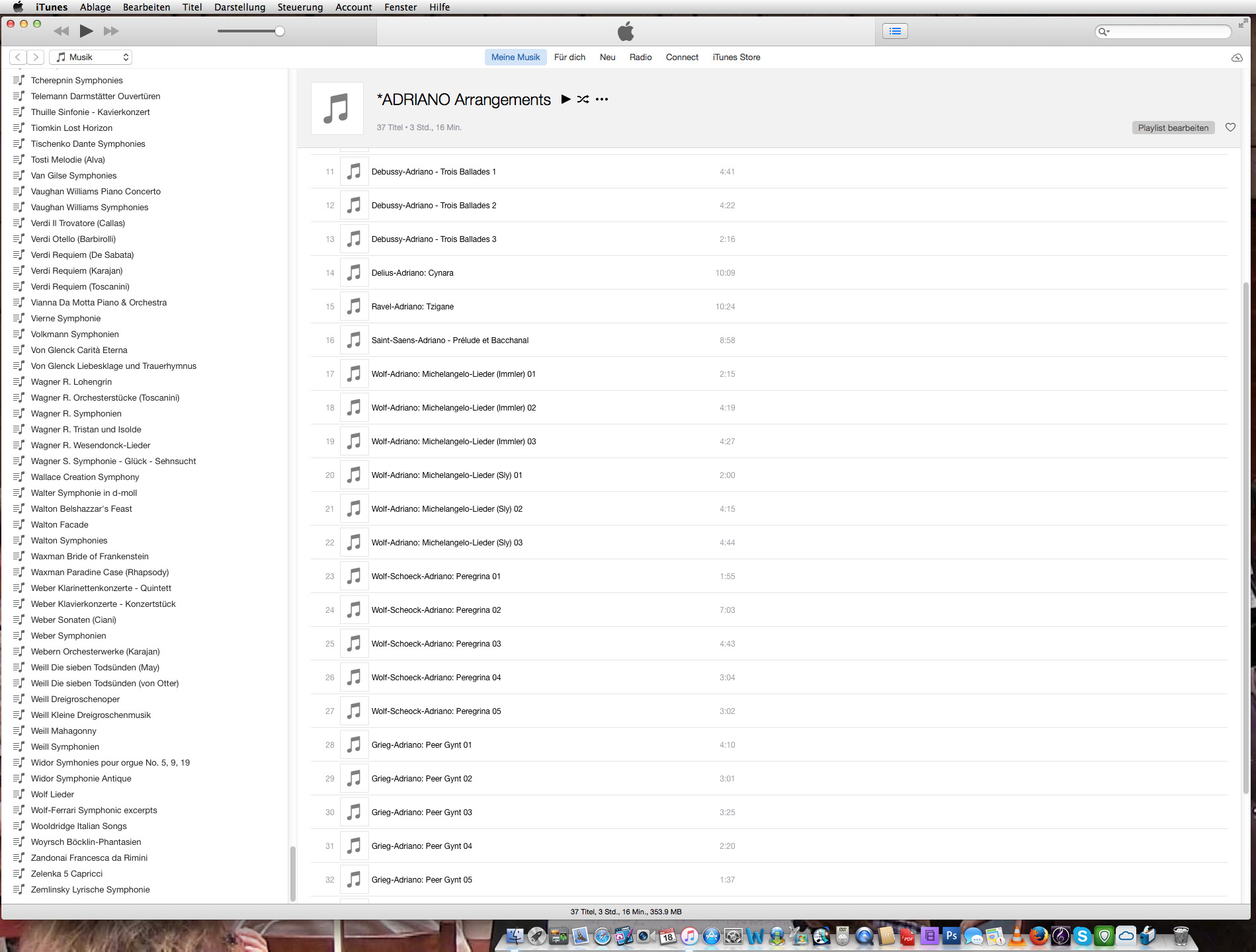Image resolution: width=1256 pixels, height=952 pixels.
Task: Switch to the Neu tab
Action: 607,58
